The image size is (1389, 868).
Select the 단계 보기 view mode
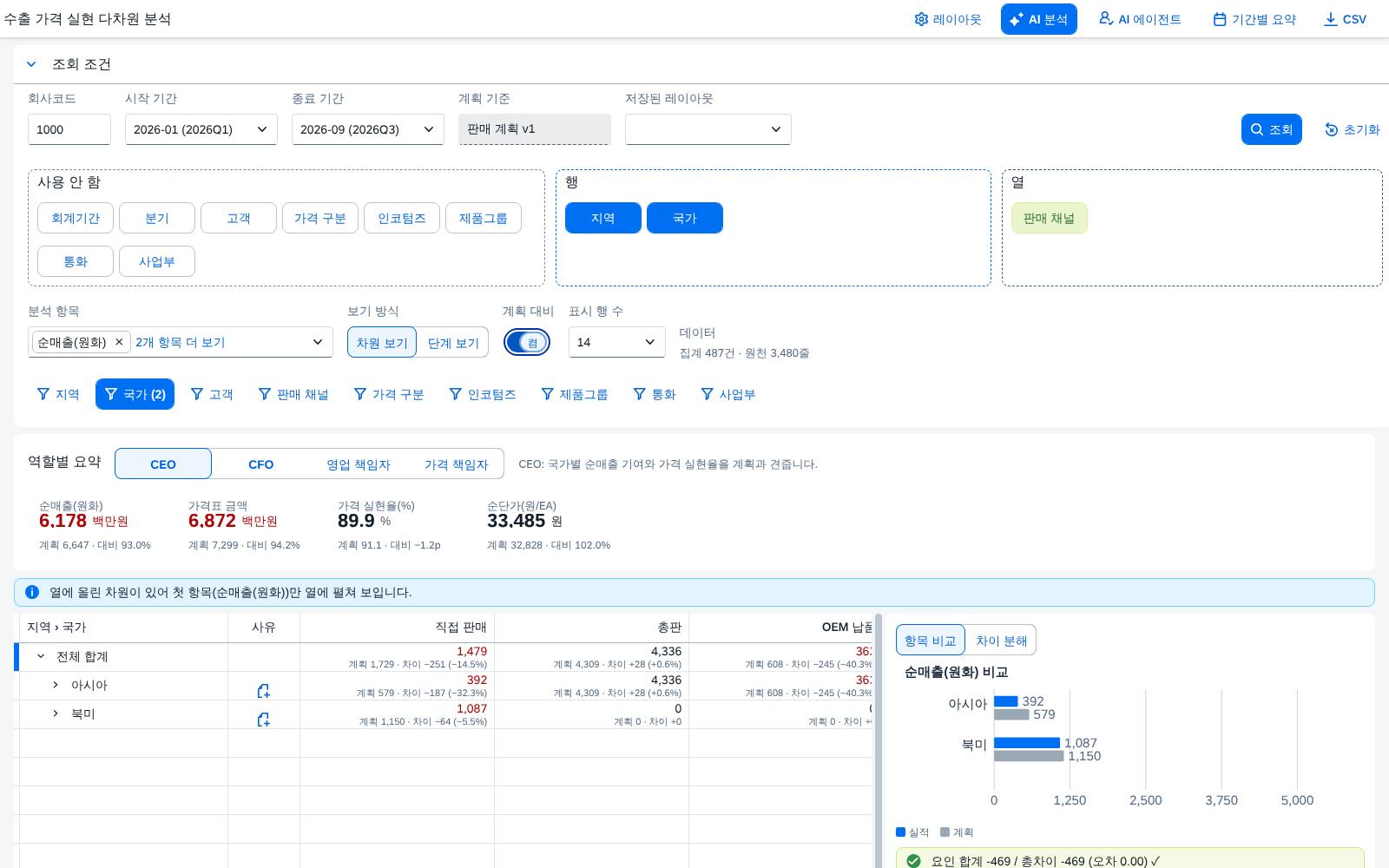click(453, 342)
